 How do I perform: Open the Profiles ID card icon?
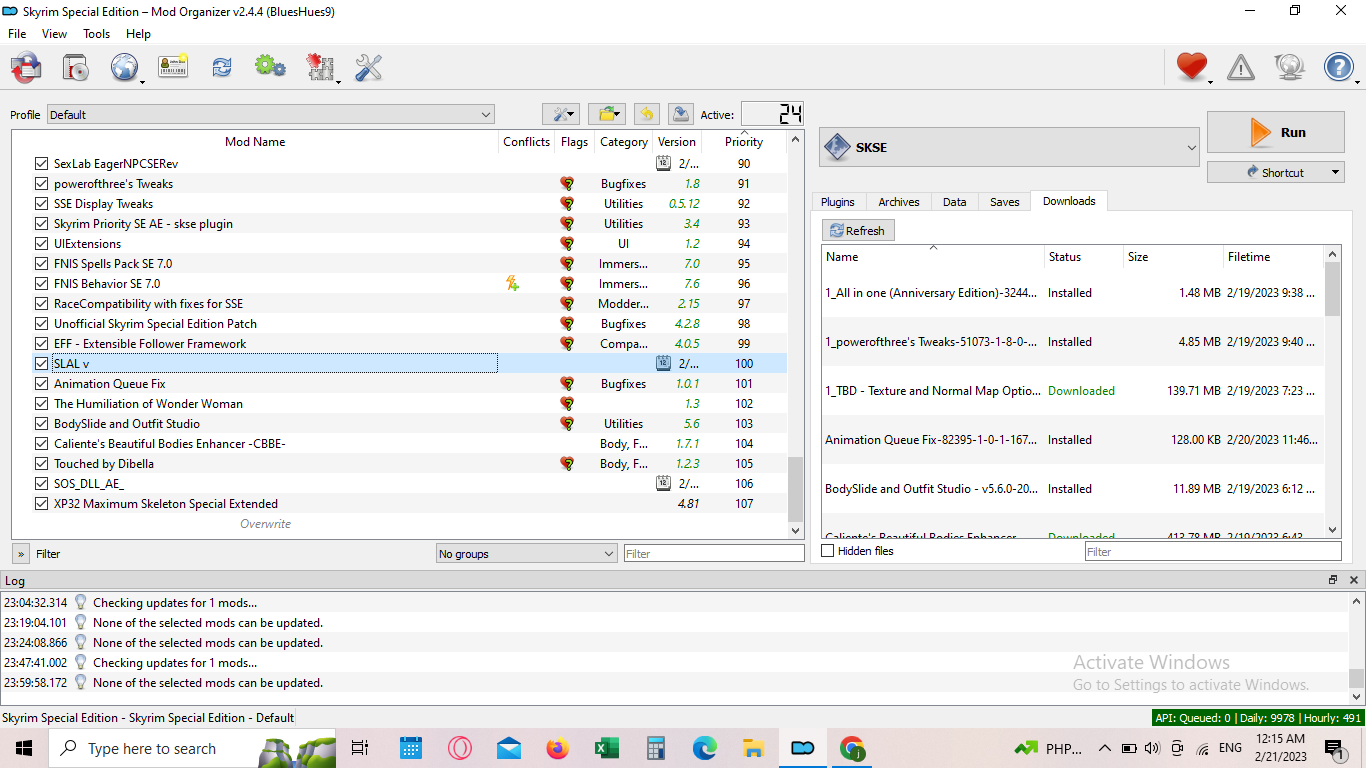coord(173,67)
